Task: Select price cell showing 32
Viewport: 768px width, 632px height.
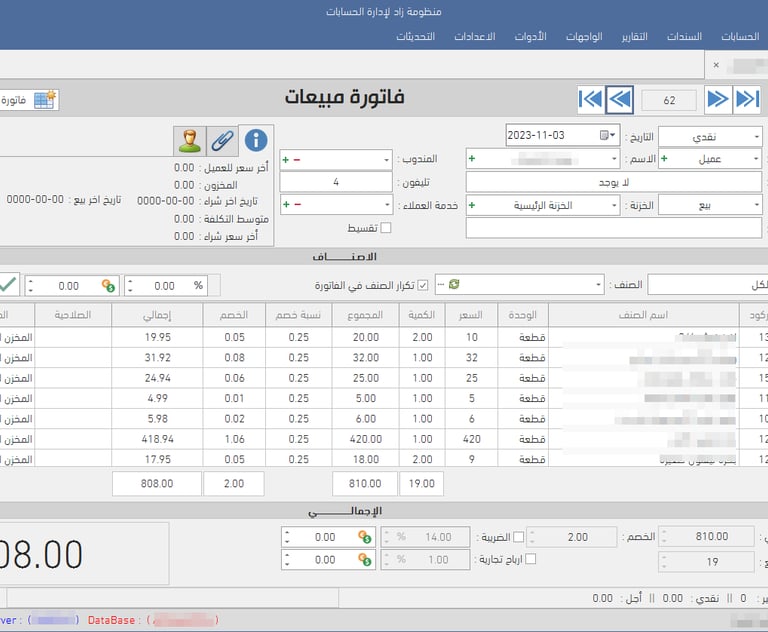Action: coord(471,358)
